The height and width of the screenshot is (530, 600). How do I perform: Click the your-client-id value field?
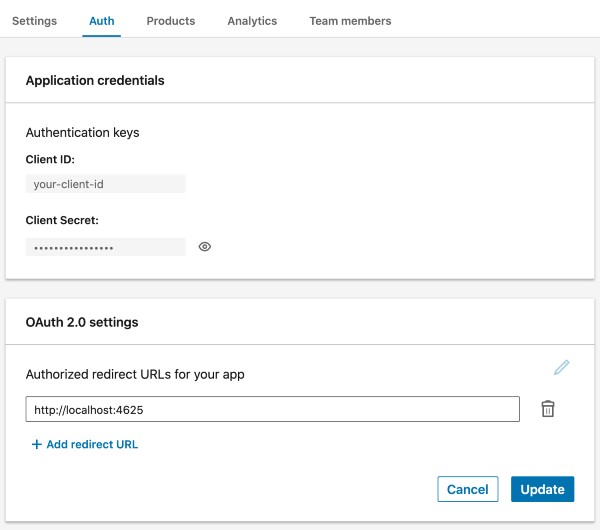click(x=106, y=184)
